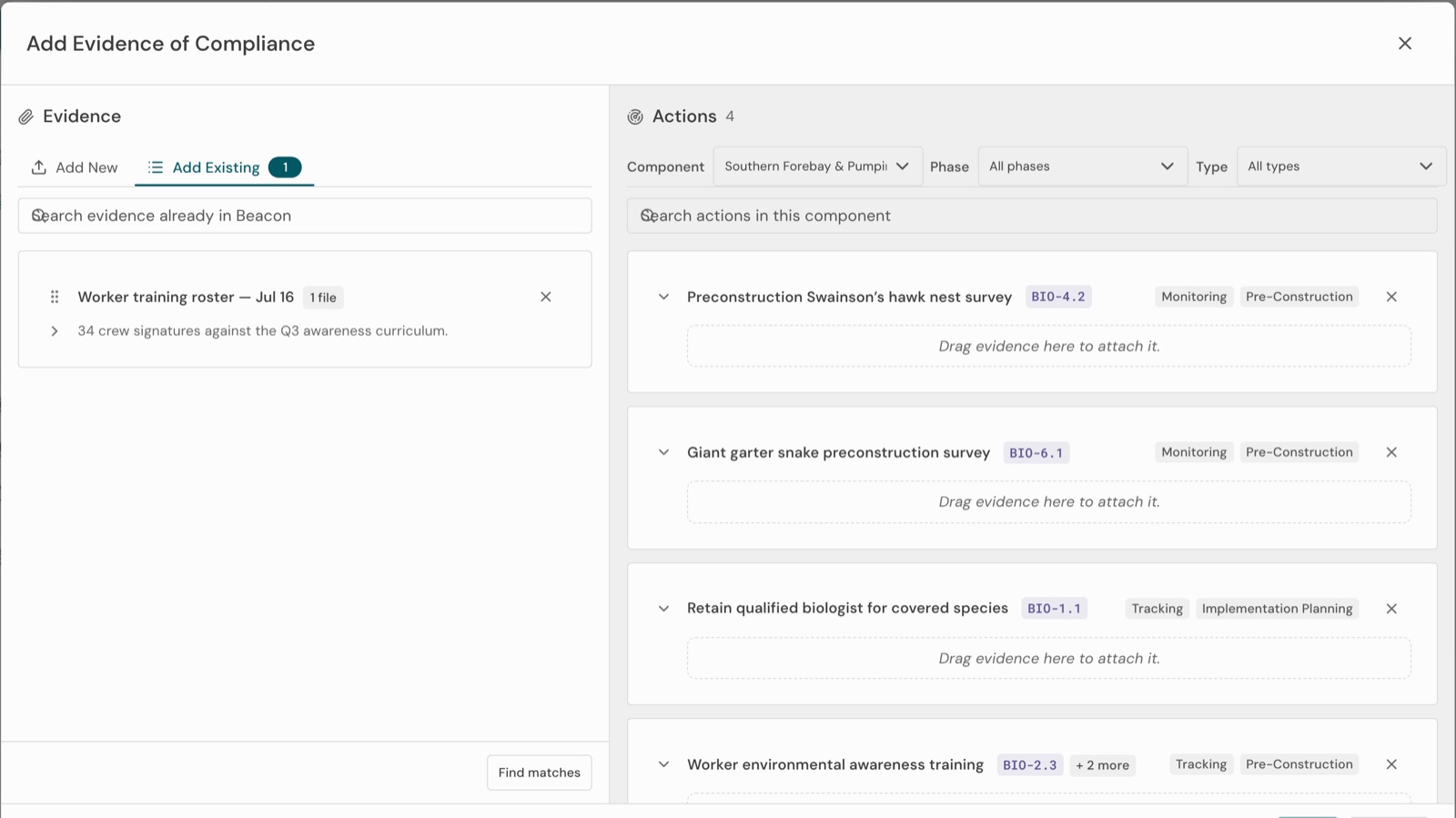Click the drop zone under Giant garter snake survey
Image resolution: width=1456 pixels, height=818 pixels.
coord(1049,502)
